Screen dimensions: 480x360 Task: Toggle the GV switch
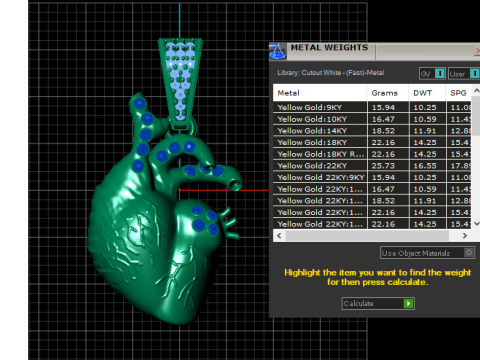[x=432, y=74]
